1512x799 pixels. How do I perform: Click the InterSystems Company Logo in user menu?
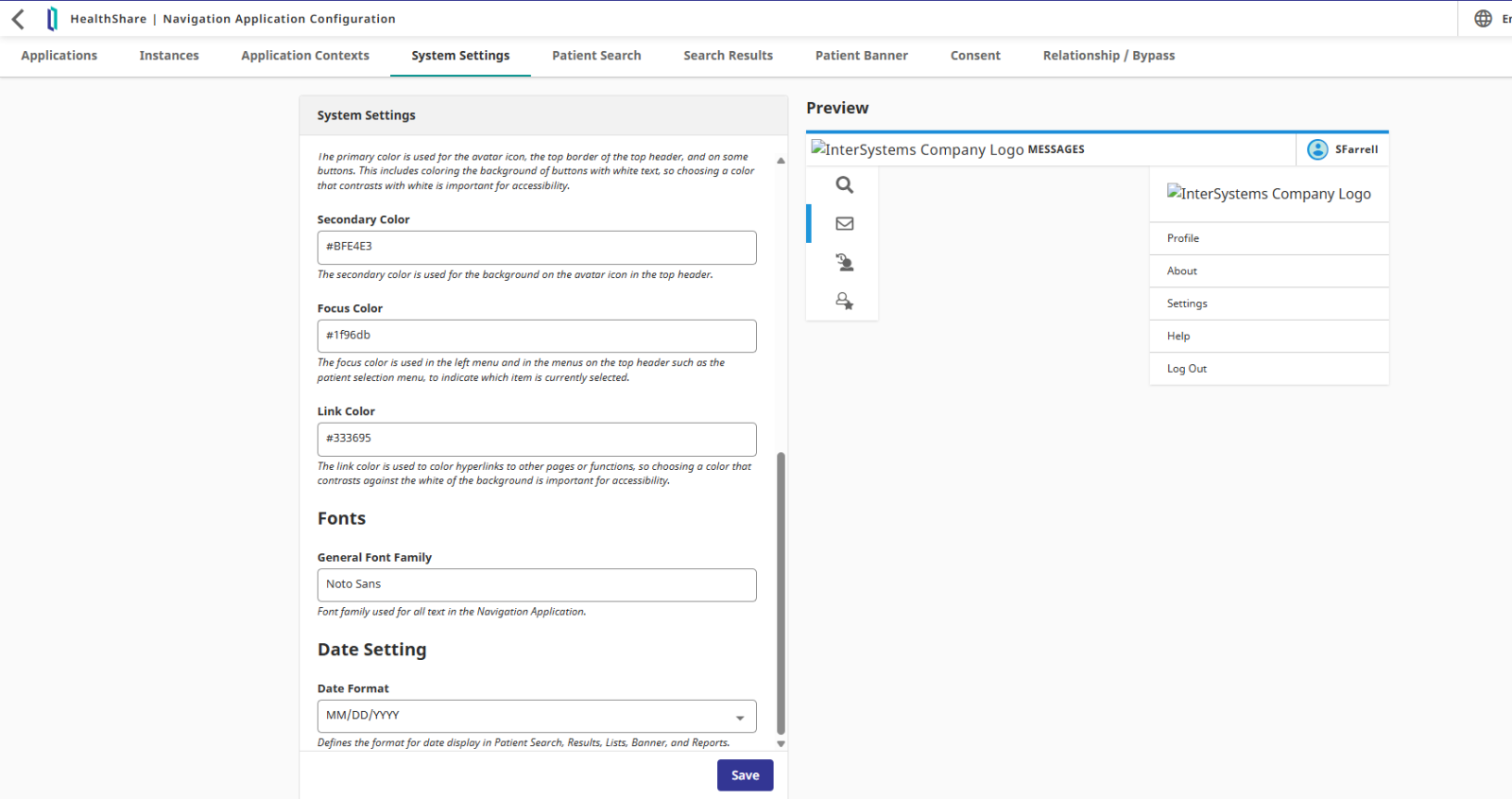coord(1269,194)
